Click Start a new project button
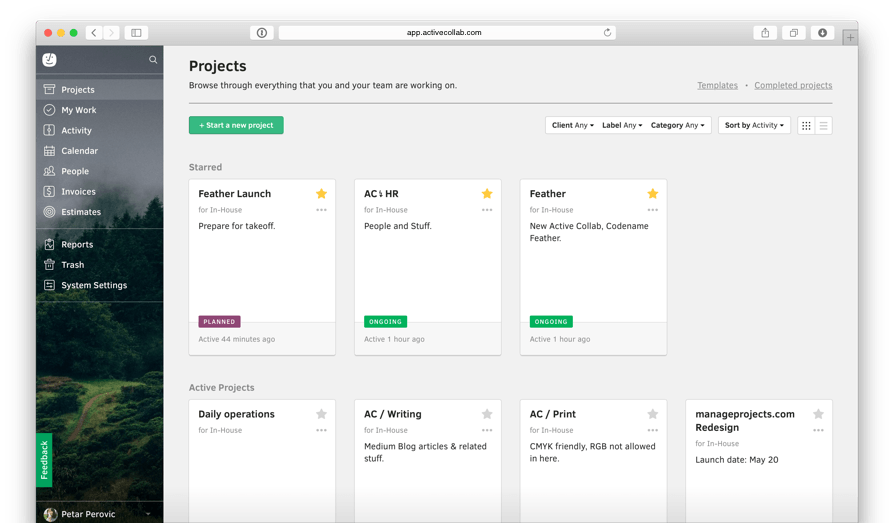 [x=236, y=126]
